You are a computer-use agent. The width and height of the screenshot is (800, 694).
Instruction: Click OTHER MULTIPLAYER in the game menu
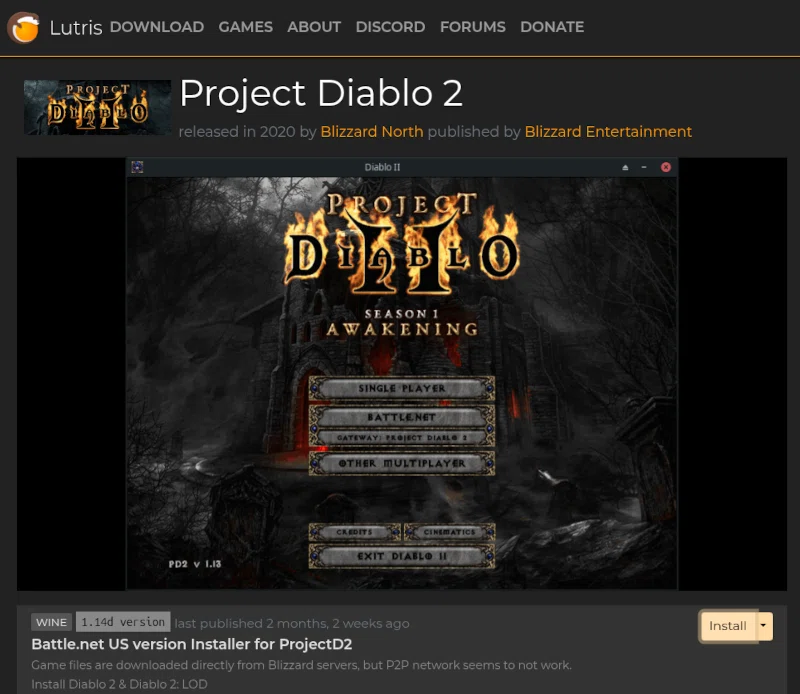tap(402, 463)
